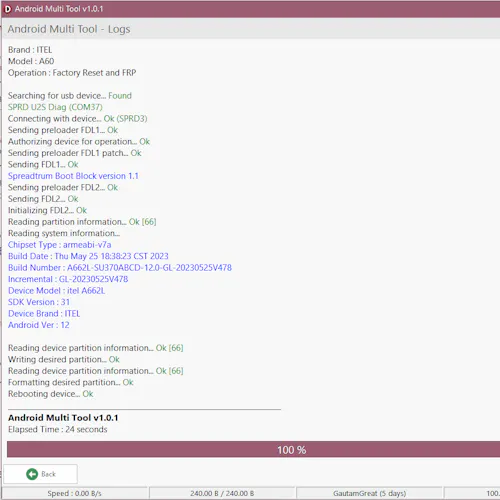Click the 'Speed : 0.00 B/s' status entry
Screen dimensions: 500x500
tap(74, 493)
